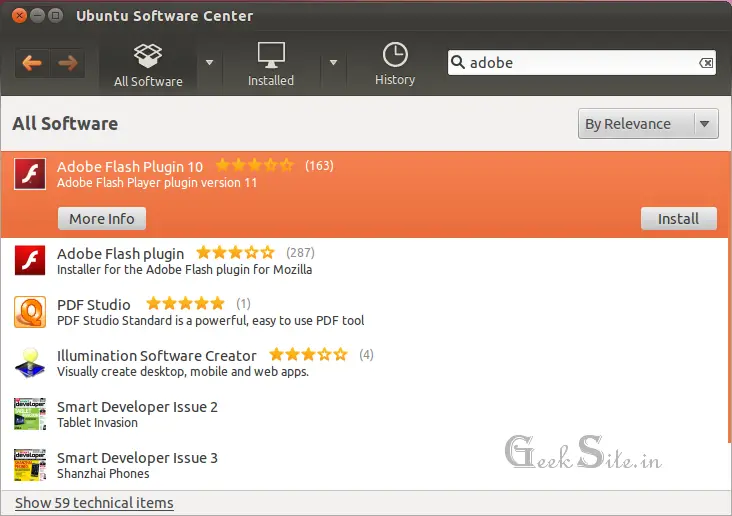Select the Illumination Software Creator result
The width and height of the screenshot is (732, 516).
click(366, 363)
